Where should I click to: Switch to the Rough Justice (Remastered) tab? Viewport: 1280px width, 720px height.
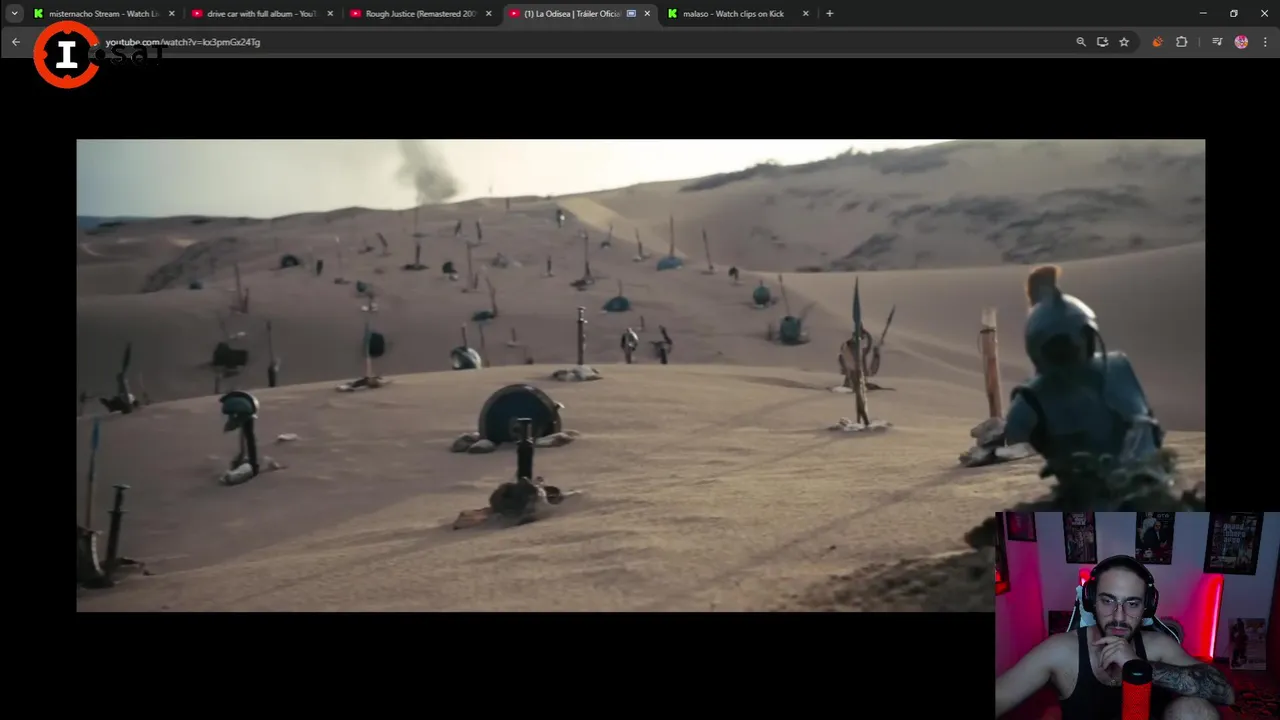pyautogui.click(x=421, y=13)
